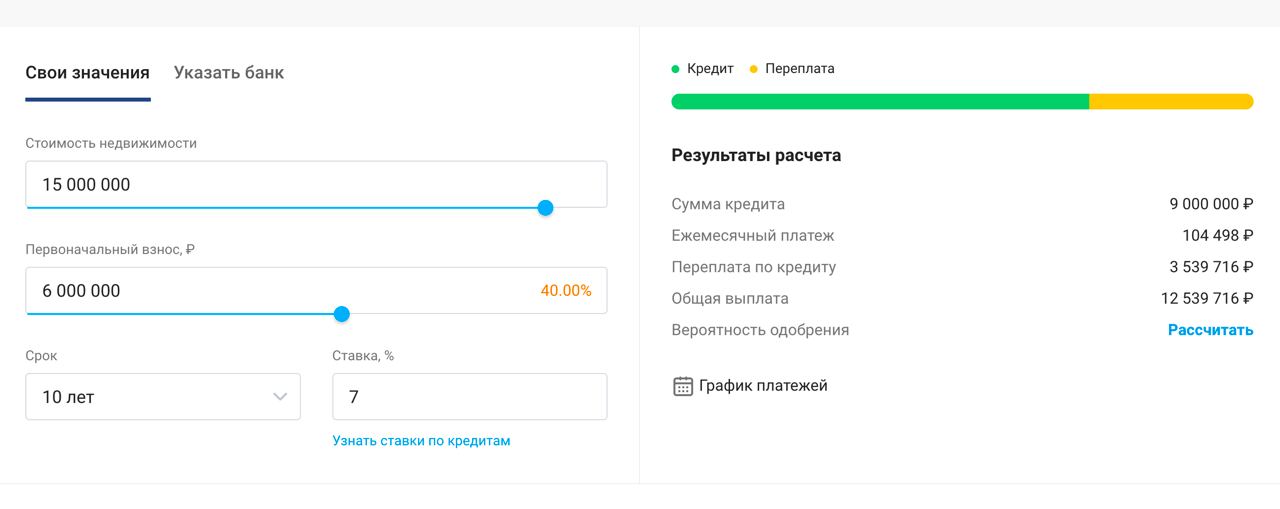Viewport: 1280px width, 509px height.
Task: Click into the Ставка, % input field
Action: [x=469, y=397]
